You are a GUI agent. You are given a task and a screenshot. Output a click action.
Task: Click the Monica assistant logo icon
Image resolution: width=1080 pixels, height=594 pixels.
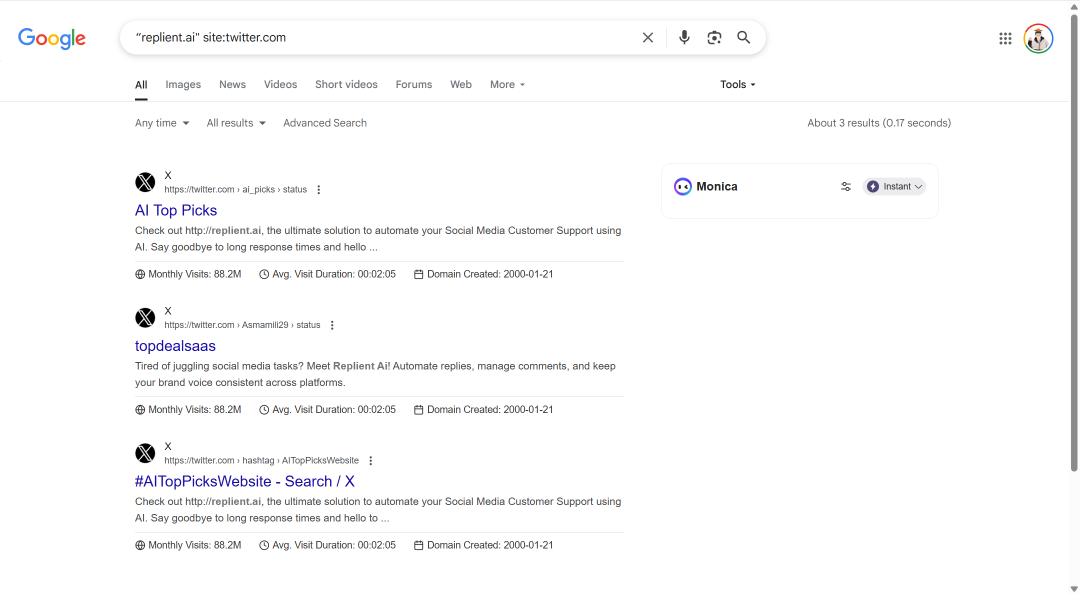[x=683, y=187]
